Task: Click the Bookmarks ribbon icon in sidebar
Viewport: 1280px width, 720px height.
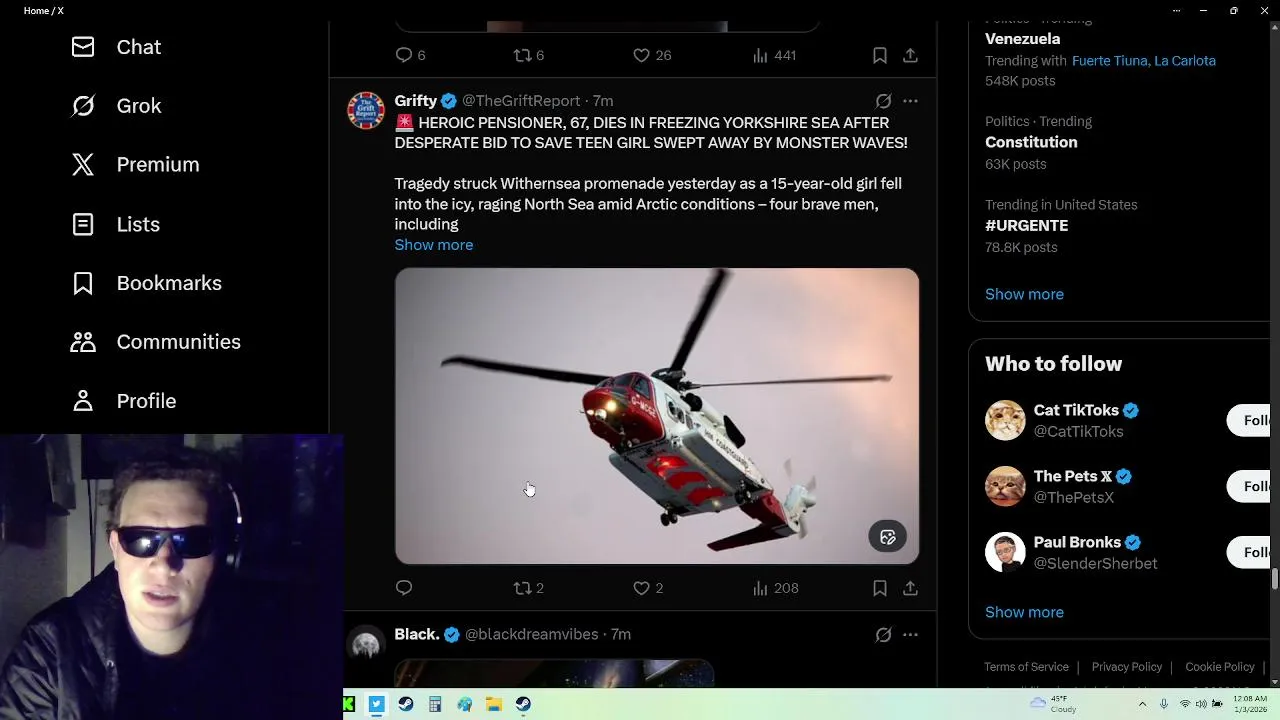Action: point(83,283)
